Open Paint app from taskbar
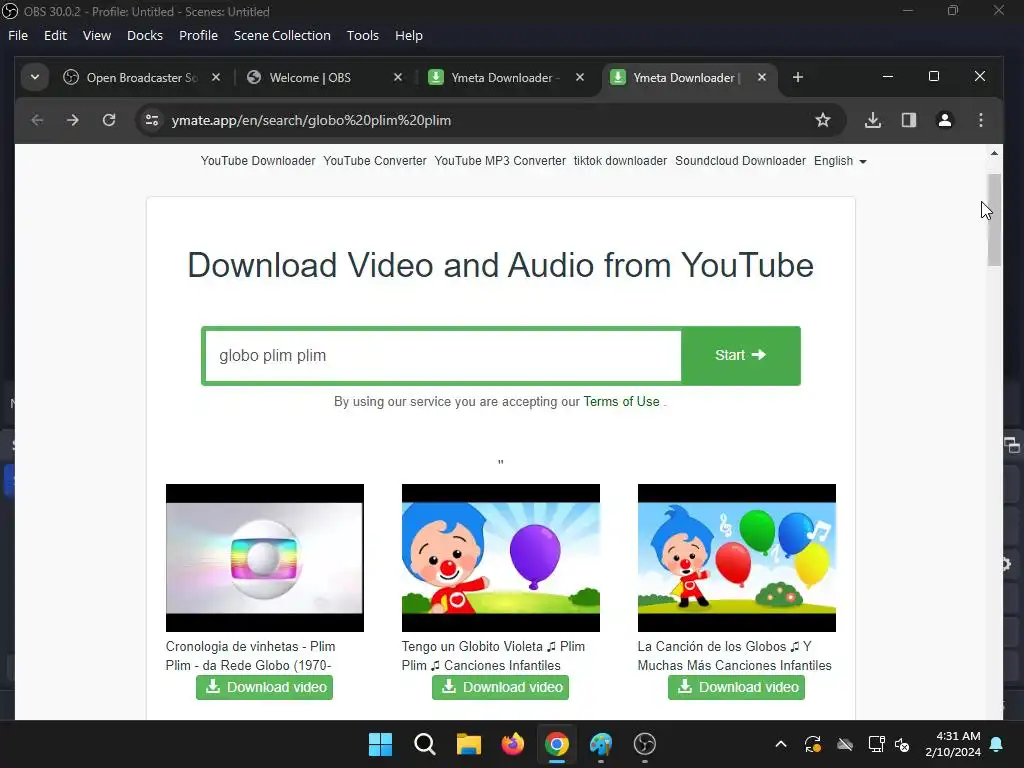The width and height of the screenshot is (1024, 768). [601, 744]
